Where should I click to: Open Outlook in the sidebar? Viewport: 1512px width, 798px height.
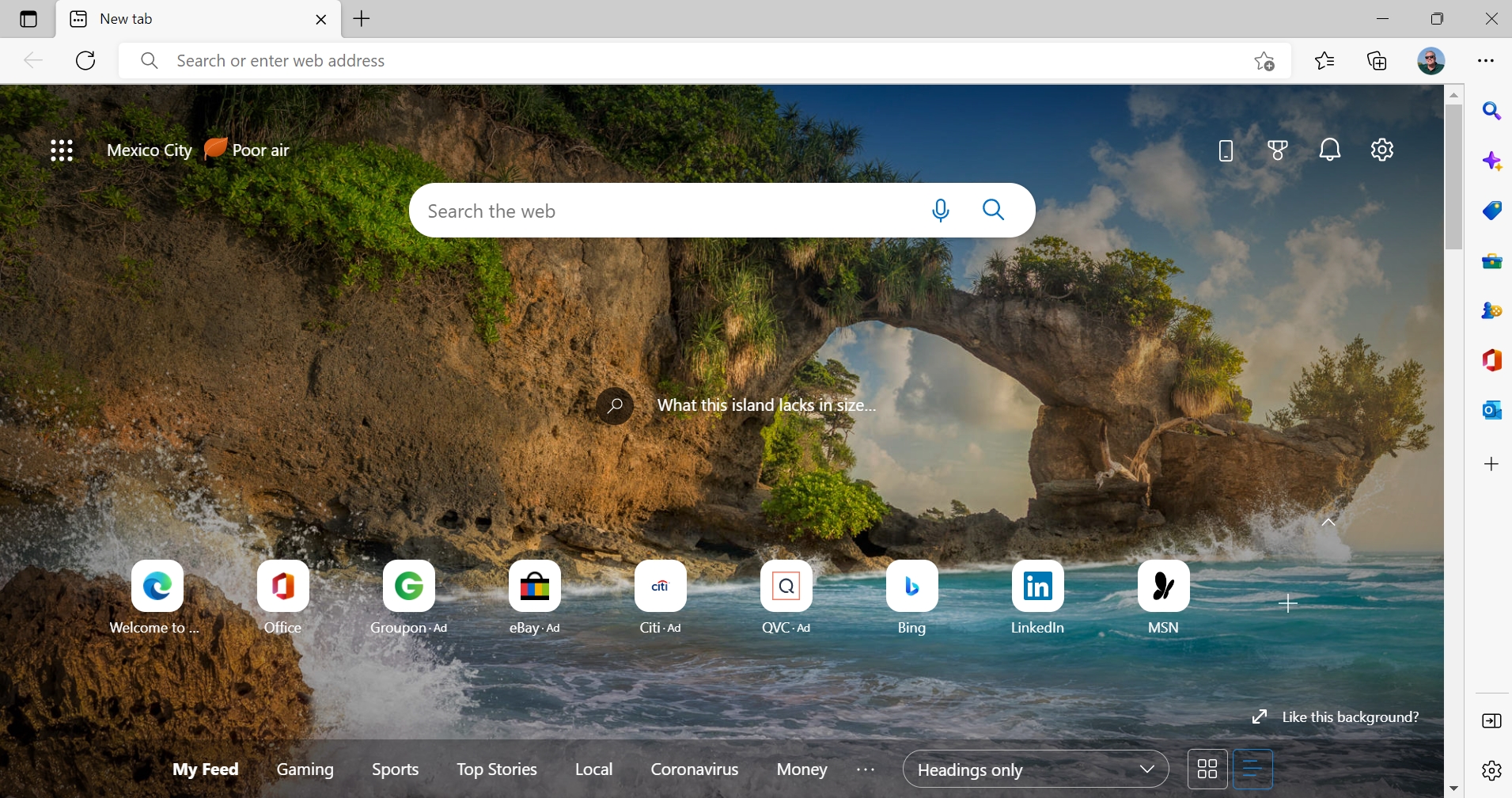1491,410
